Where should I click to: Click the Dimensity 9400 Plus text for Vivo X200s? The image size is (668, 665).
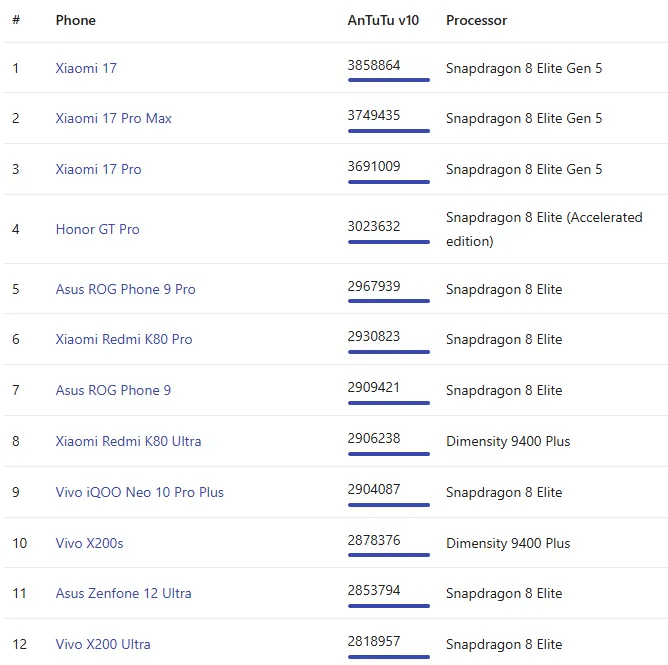click(x=508, y=543)
